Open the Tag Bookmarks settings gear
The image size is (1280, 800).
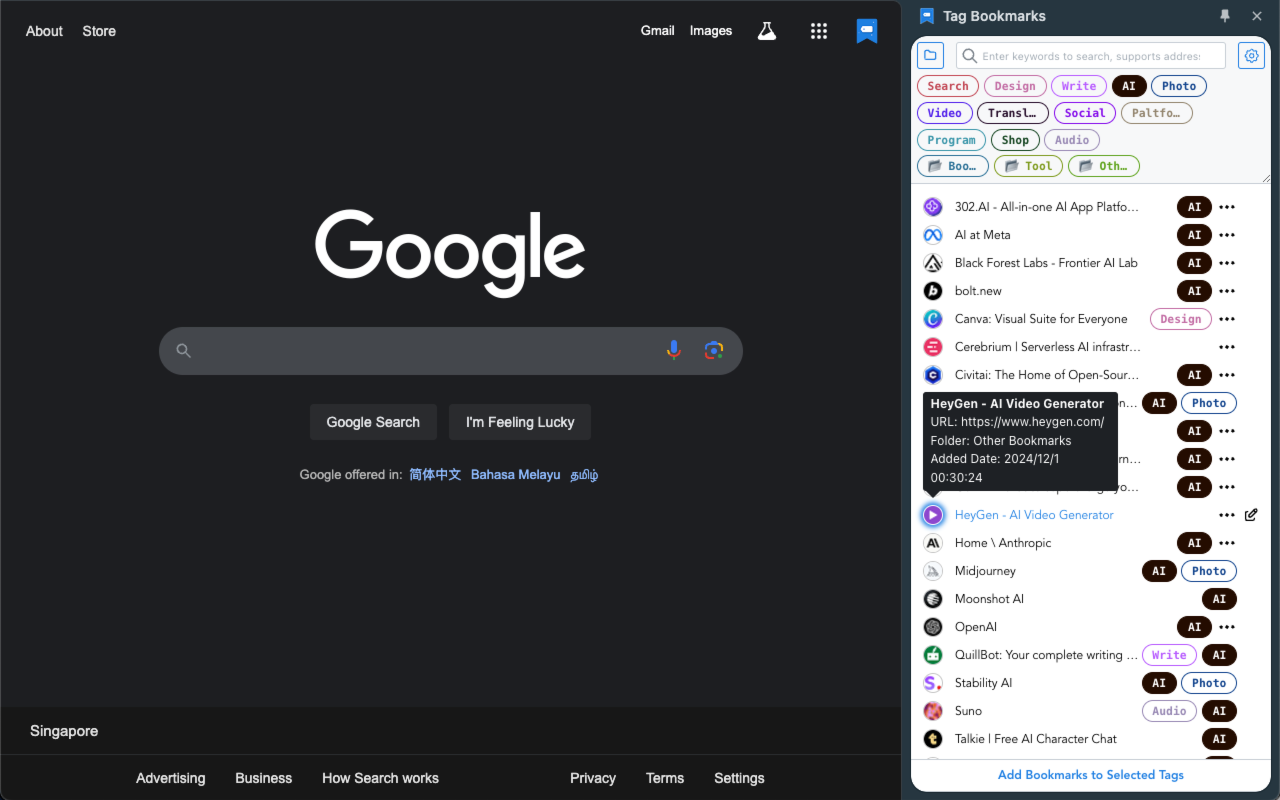[1251, 55]
